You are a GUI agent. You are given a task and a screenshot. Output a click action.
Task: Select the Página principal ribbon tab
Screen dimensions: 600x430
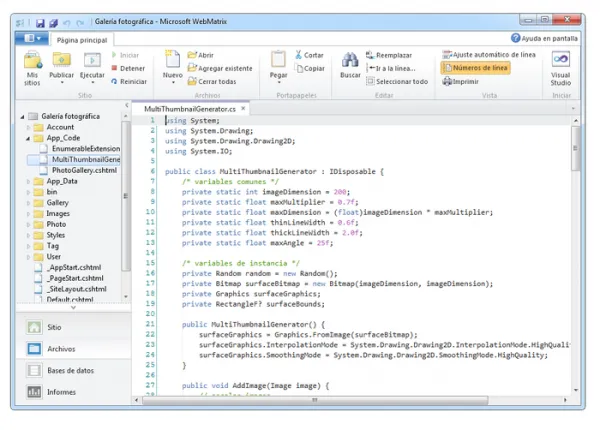click(x=82, y=40)
